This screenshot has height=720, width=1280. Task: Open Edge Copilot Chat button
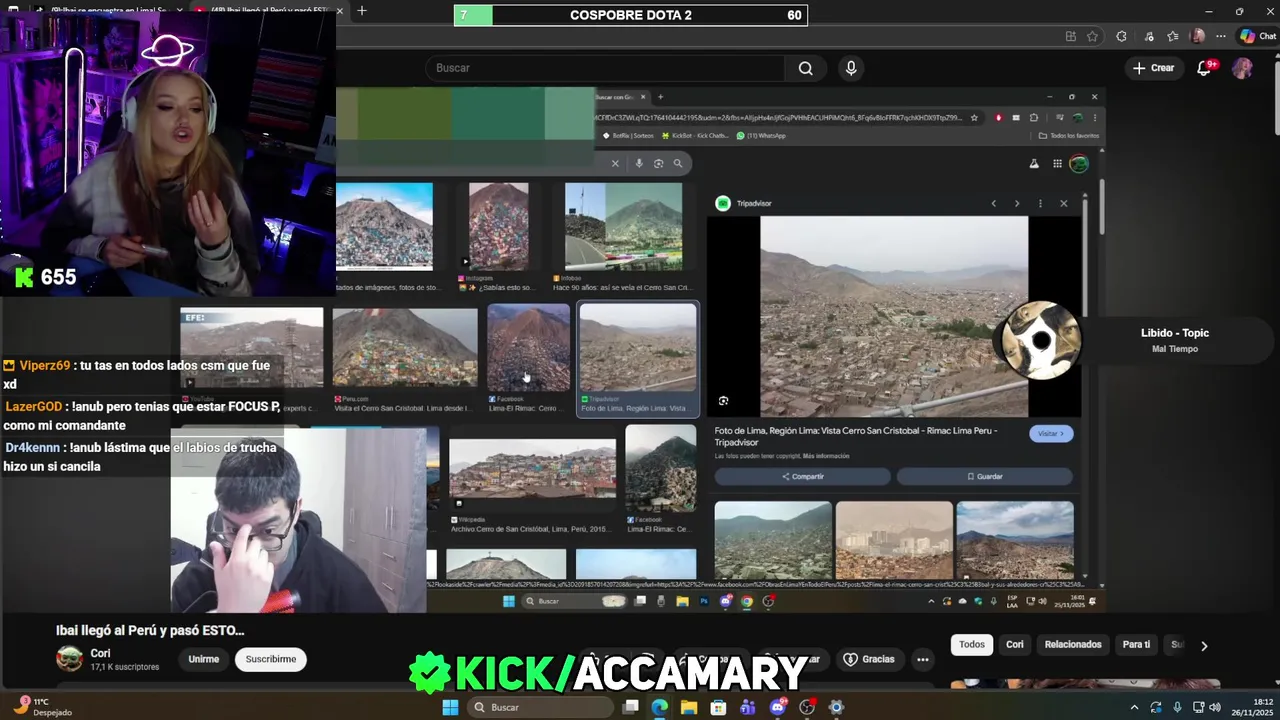pyautogui.click(x=1258, y=36)
